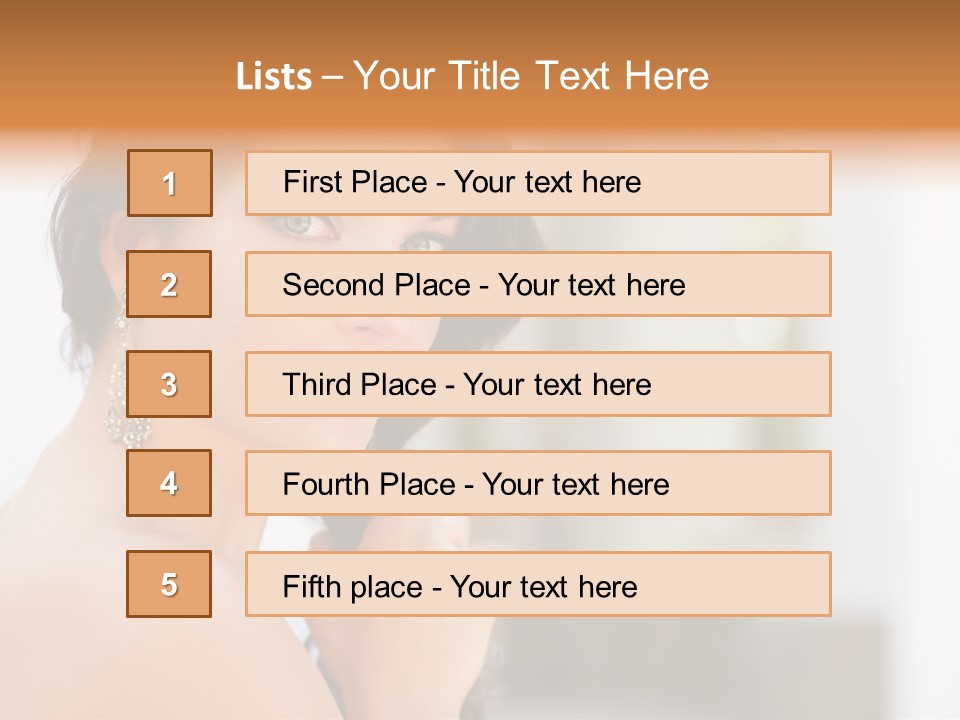The image size is (960, 720).
Task: Click the 'Fourth Place - Your text here' bar
Action: 538,483
